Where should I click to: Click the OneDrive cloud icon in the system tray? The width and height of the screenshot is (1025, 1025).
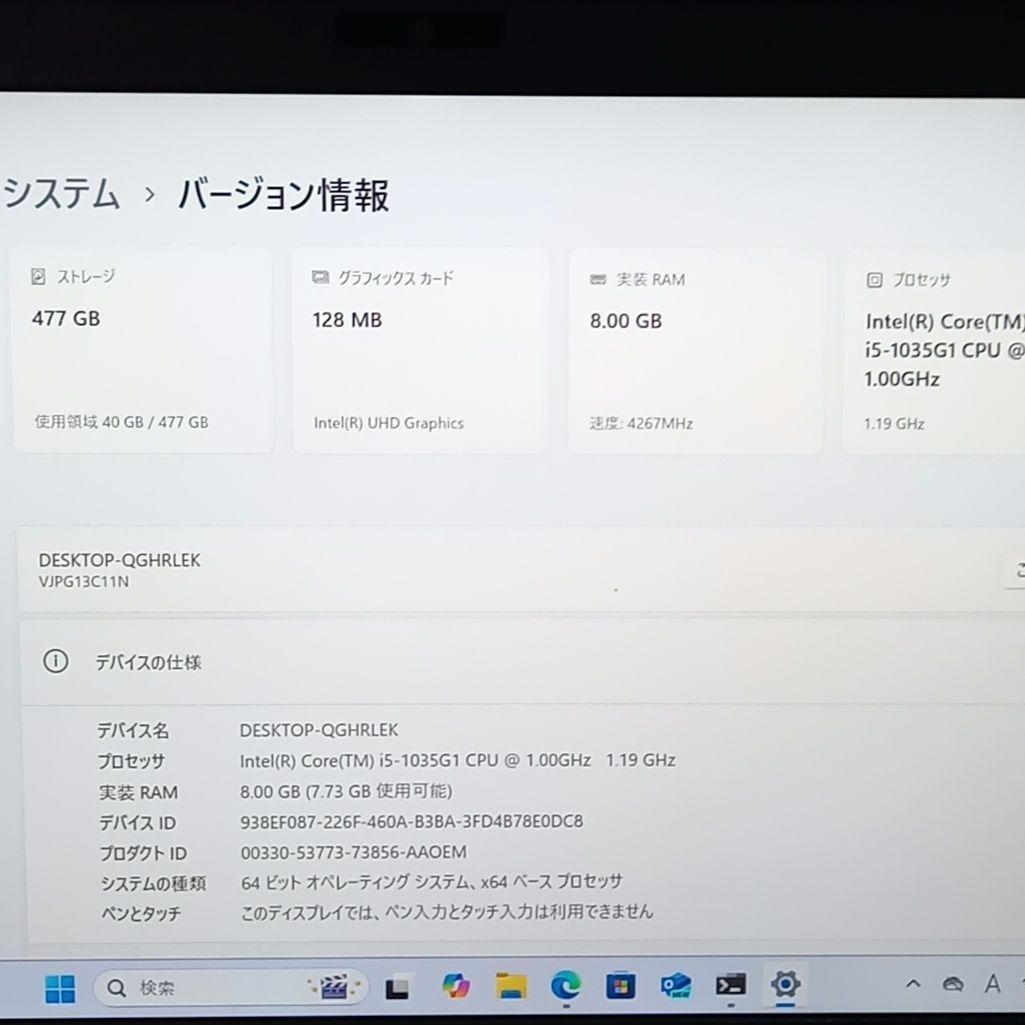coord(952,985)
